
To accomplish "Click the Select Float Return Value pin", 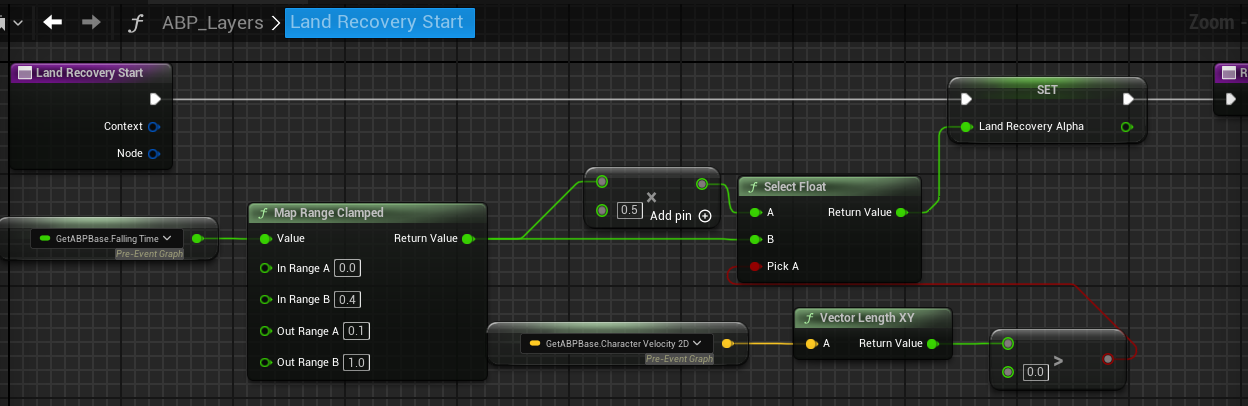I will coord(901,212).
